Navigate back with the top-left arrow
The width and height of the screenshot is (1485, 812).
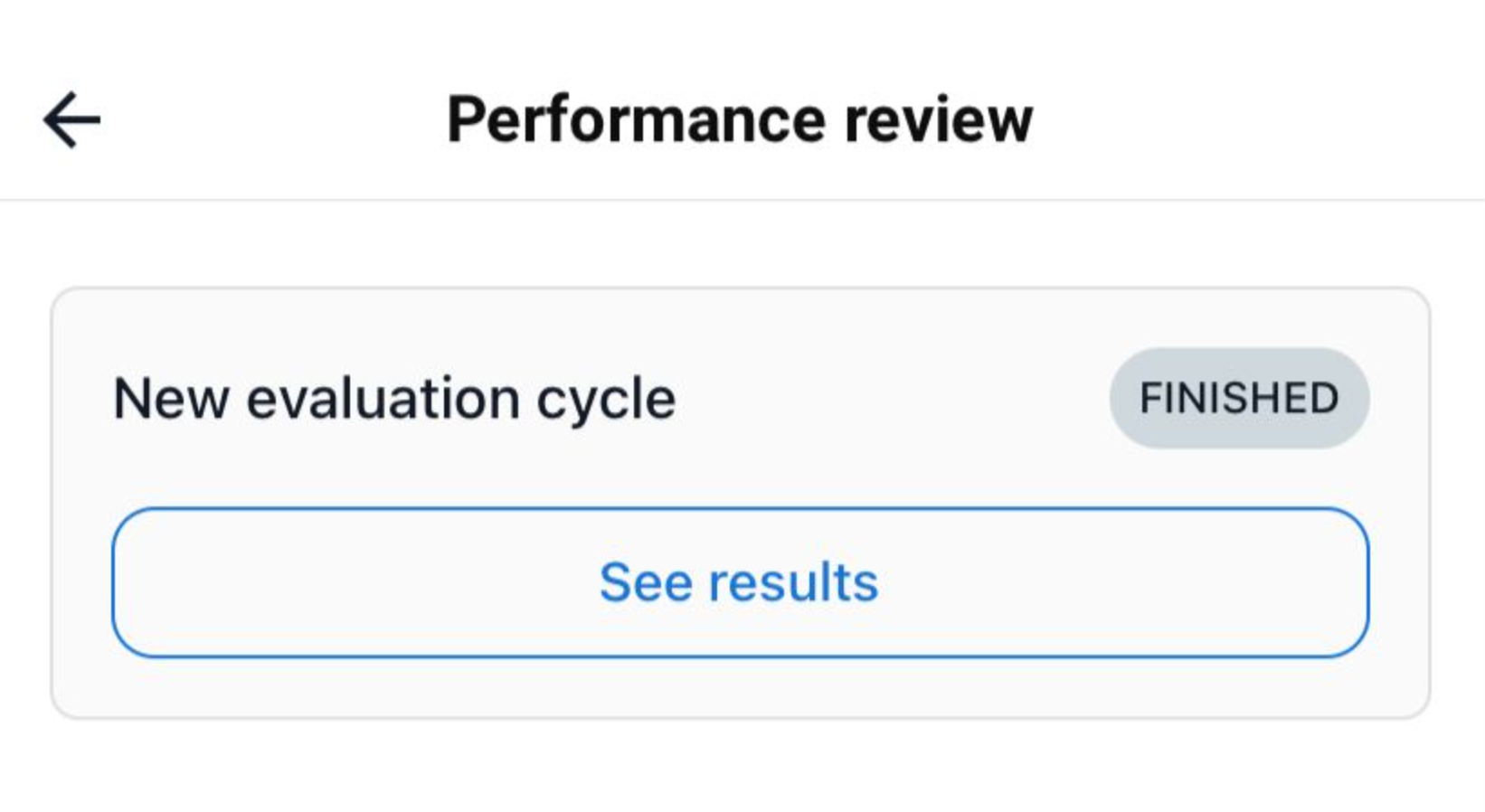(x=72, y=119)
